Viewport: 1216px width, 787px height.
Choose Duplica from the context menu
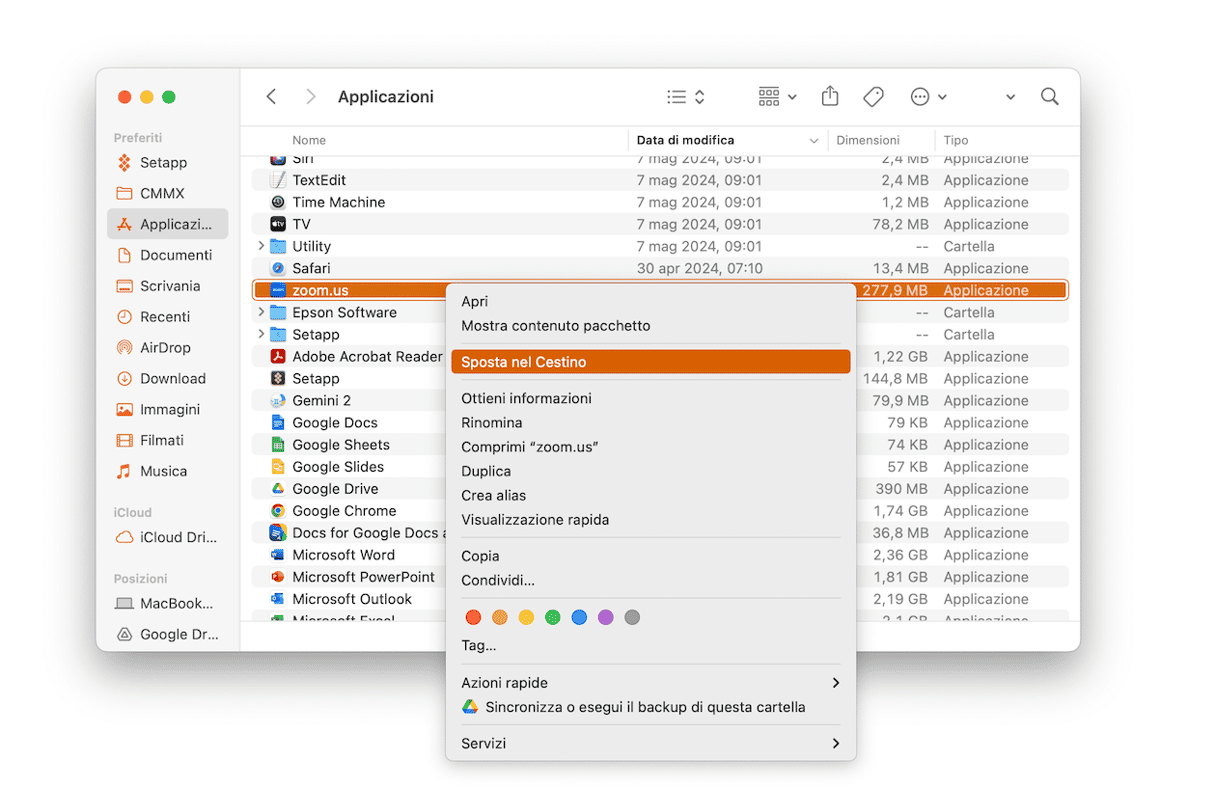point(650,471)
